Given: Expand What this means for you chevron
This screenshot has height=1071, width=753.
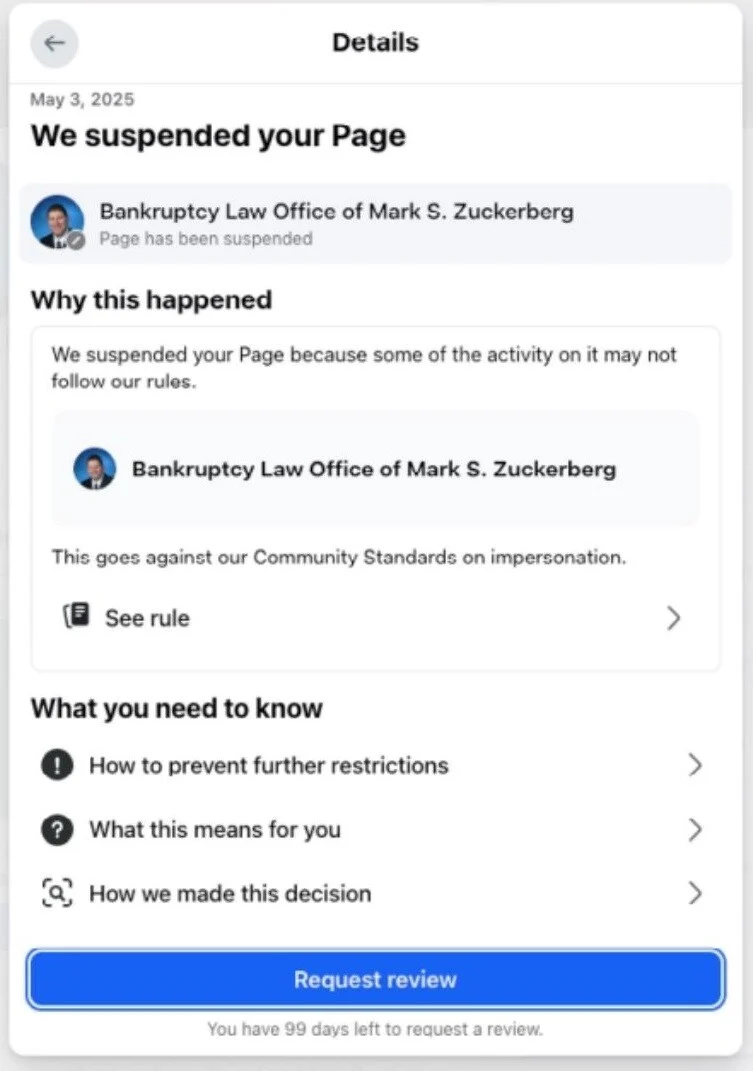Looking at the screenshot, I should [695, 829].
